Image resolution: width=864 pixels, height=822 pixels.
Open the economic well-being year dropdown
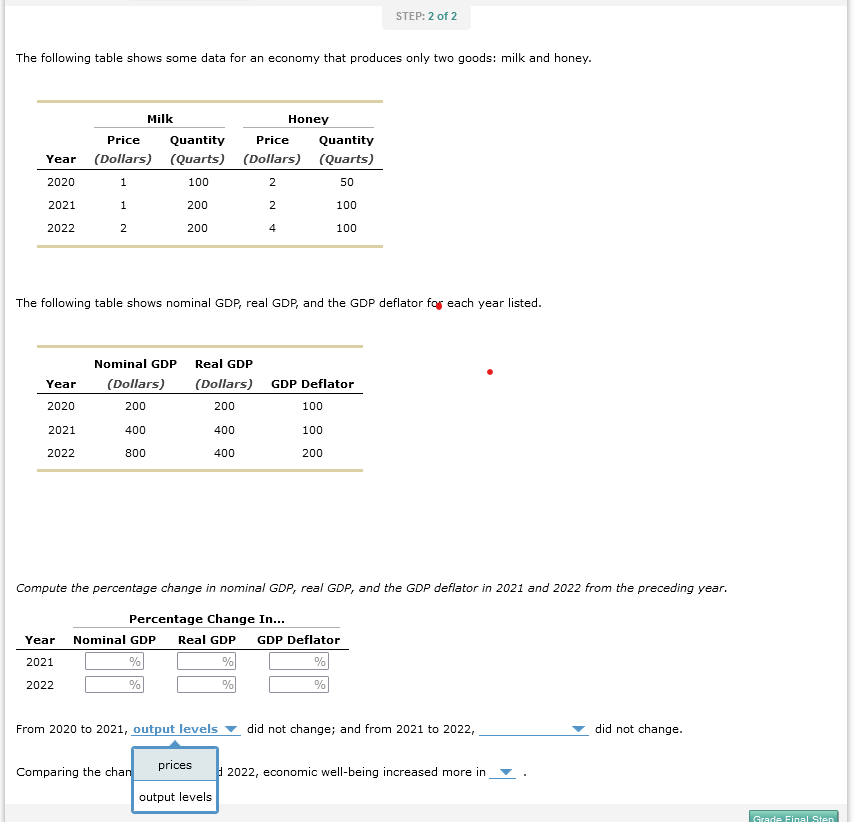click(x=503, y=772)
